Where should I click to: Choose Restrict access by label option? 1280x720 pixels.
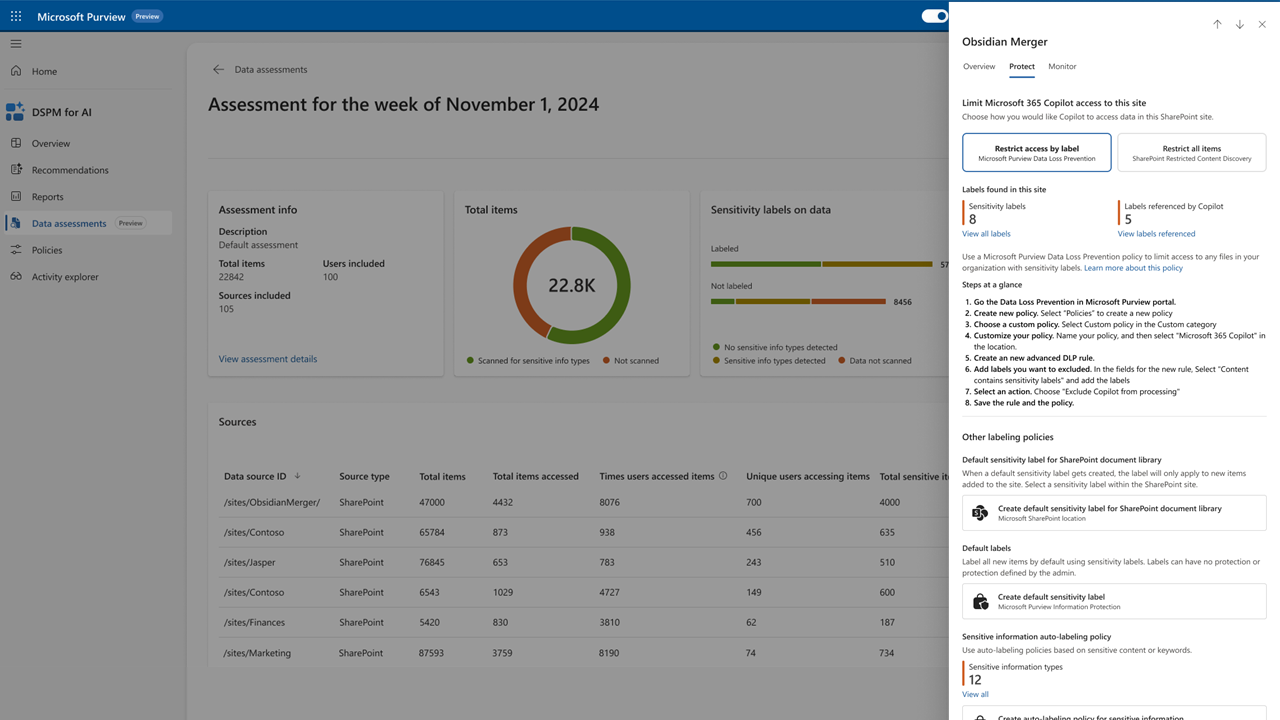(1037, 153)
